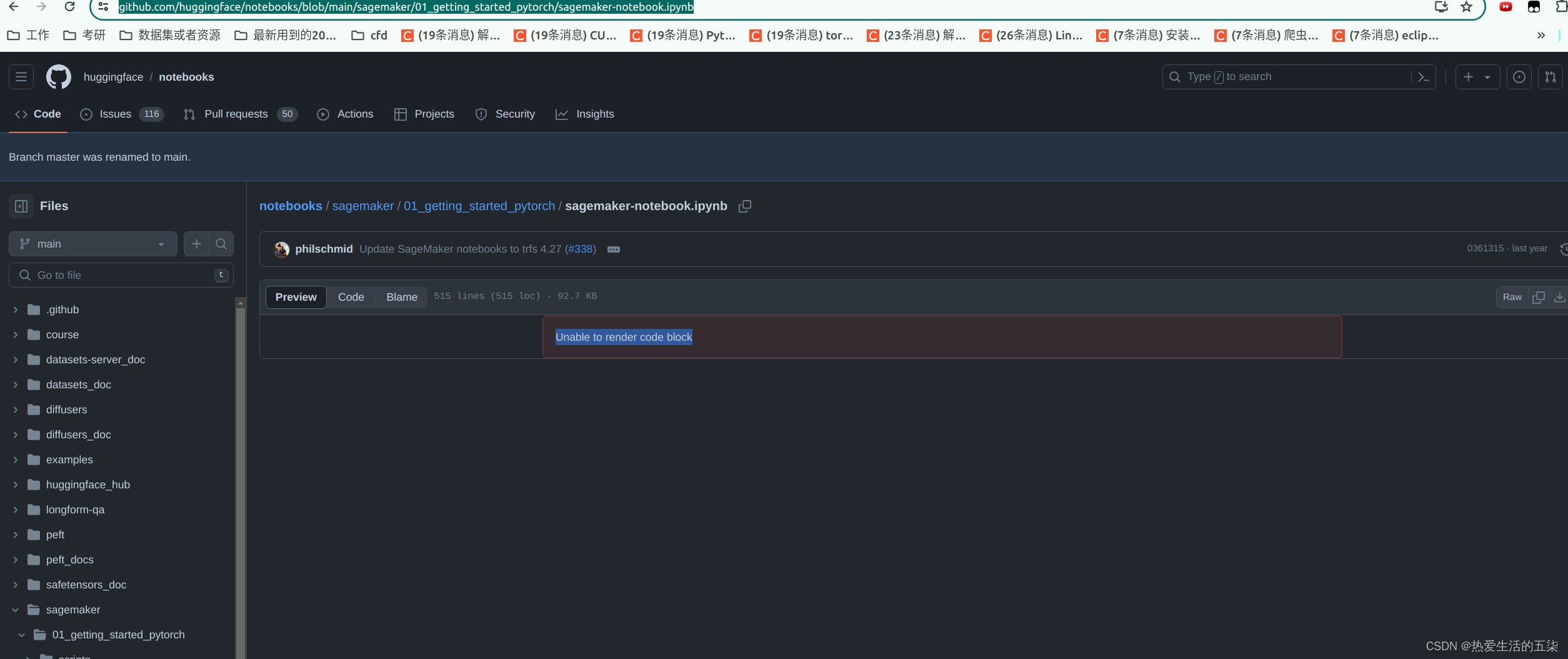Open the command palette icon in the search bar
Screen dimensions: 1568x659
[x=1423, y=77]
